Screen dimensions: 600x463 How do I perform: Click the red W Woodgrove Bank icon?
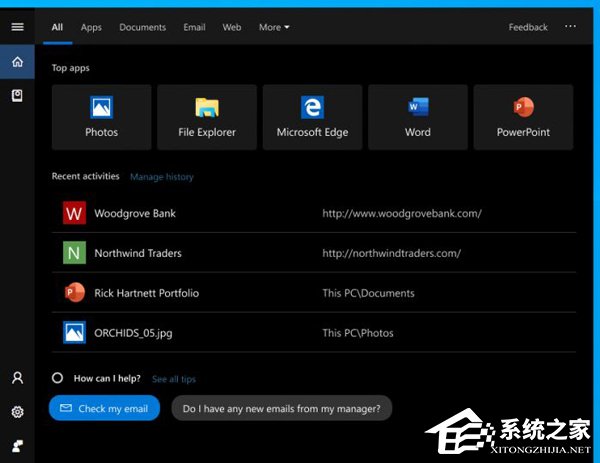[x=74, y=213]
